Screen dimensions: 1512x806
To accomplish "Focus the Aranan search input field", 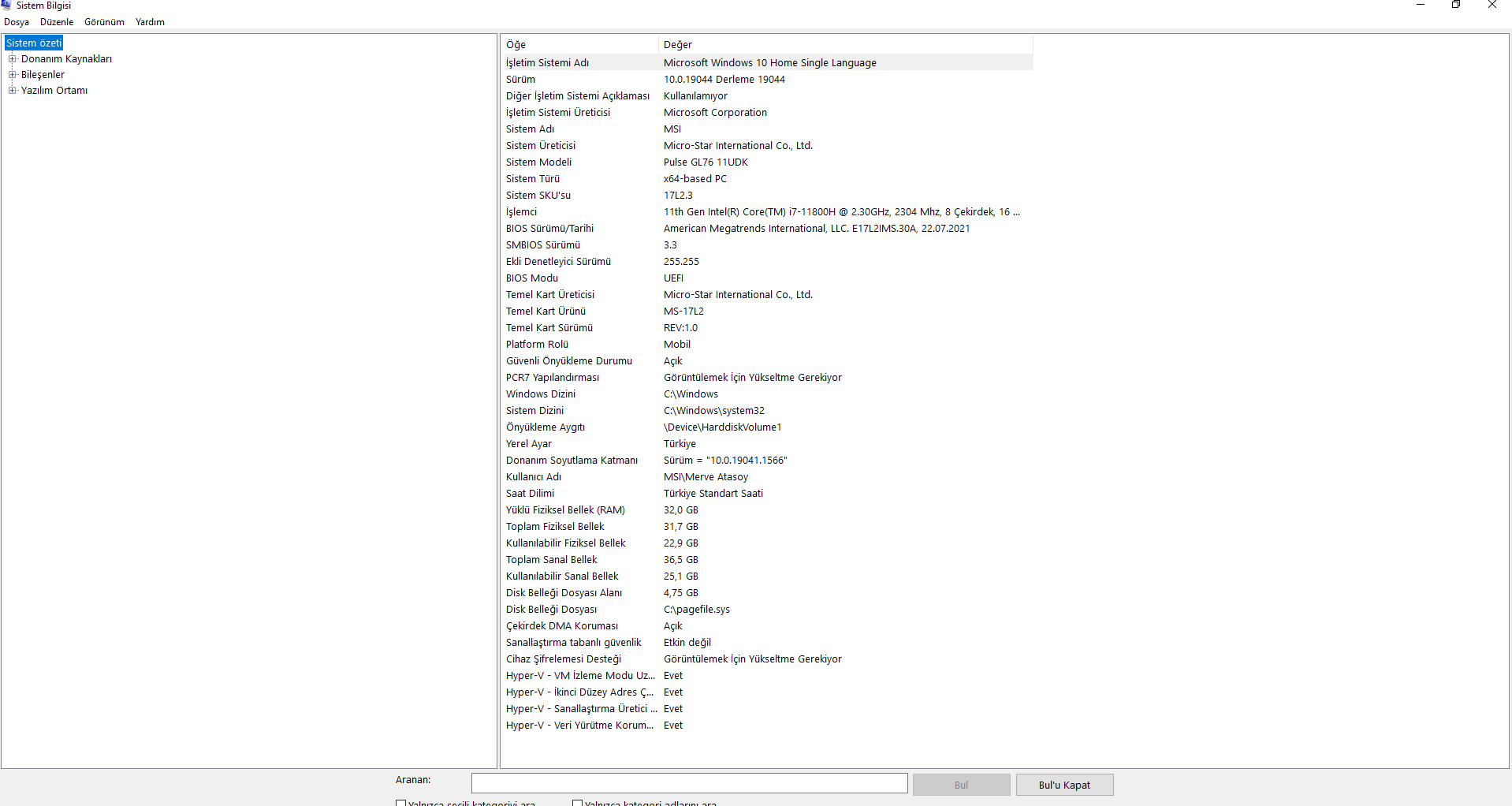I will (690, 783).
